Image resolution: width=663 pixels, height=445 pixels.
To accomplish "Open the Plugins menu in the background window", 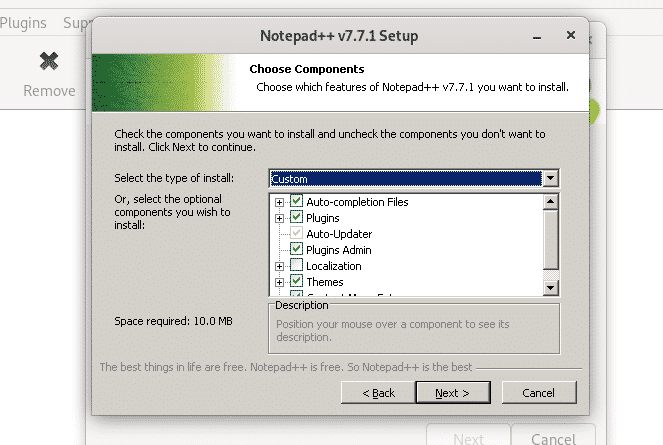I will (22, 22).
